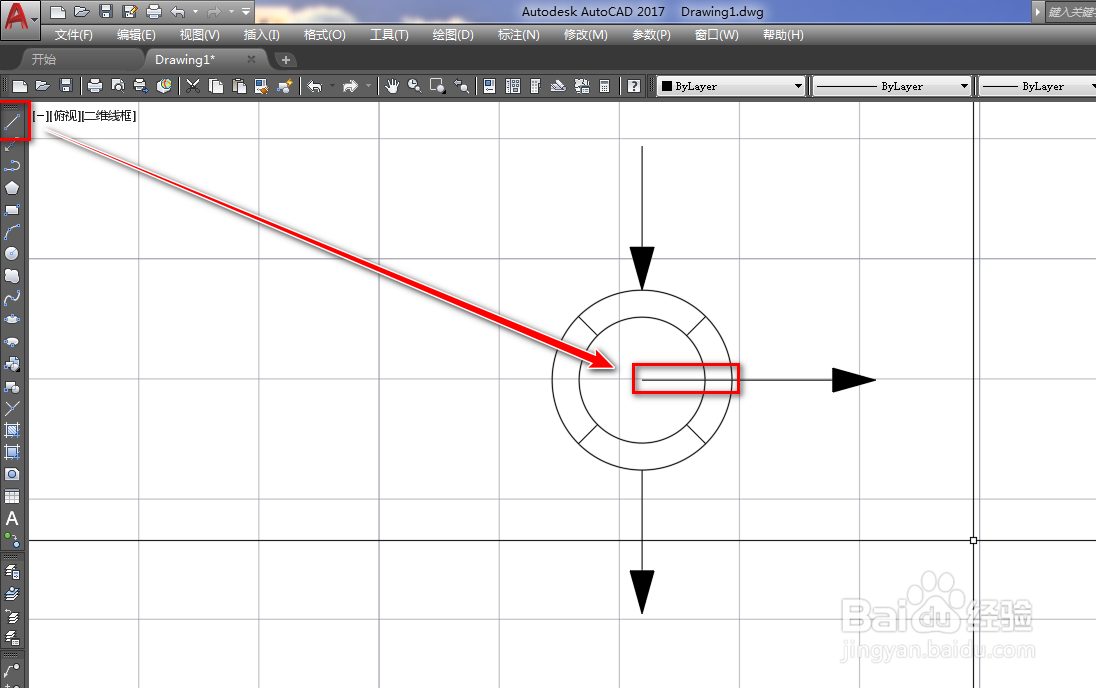Viewport: 1096px width, 688px height.
Task: Select the Arc tool
Action: coord(12,231)
